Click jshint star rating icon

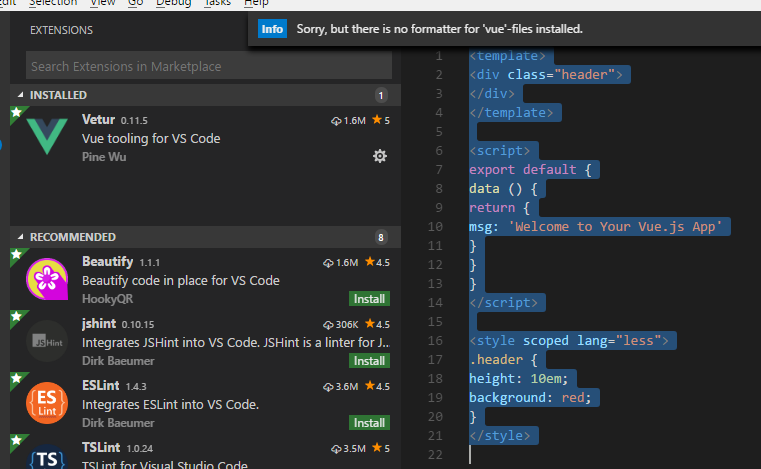pos(370,323)
